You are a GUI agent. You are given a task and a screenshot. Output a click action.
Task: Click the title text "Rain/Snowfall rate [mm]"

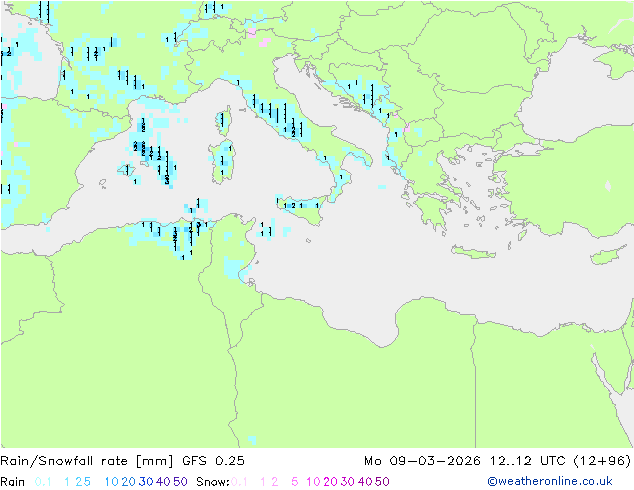coord(87,461)
